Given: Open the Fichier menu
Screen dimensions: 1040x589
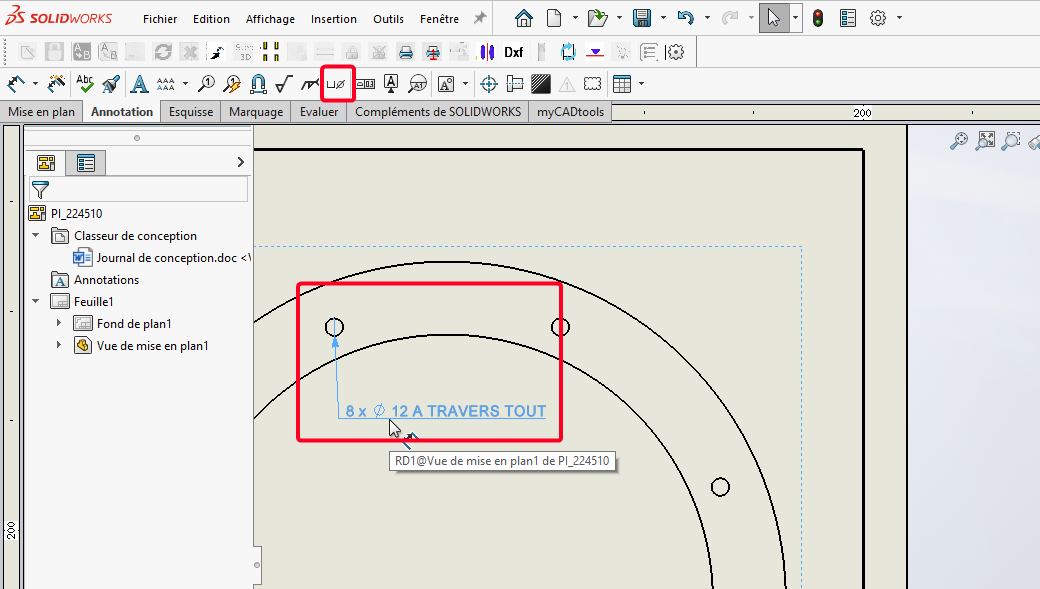Looking at the screenshot, I should click(x=160, y=19).
